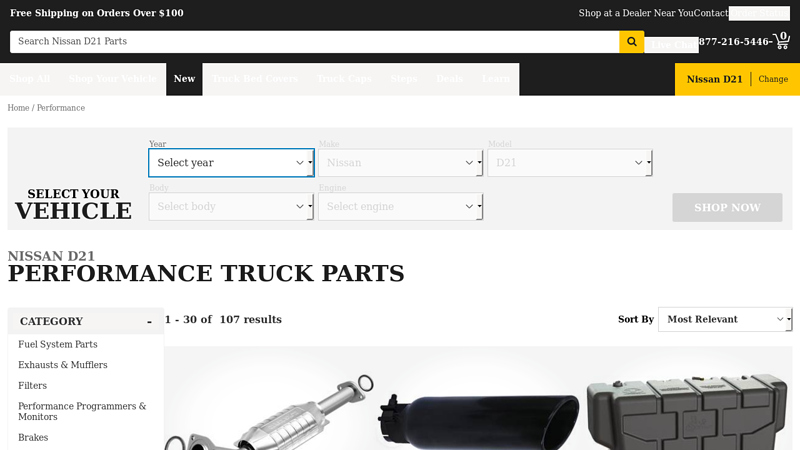This screenshot has width=800, height=450.
Task: Click Change vehicle link
Action: pos(773,79)
